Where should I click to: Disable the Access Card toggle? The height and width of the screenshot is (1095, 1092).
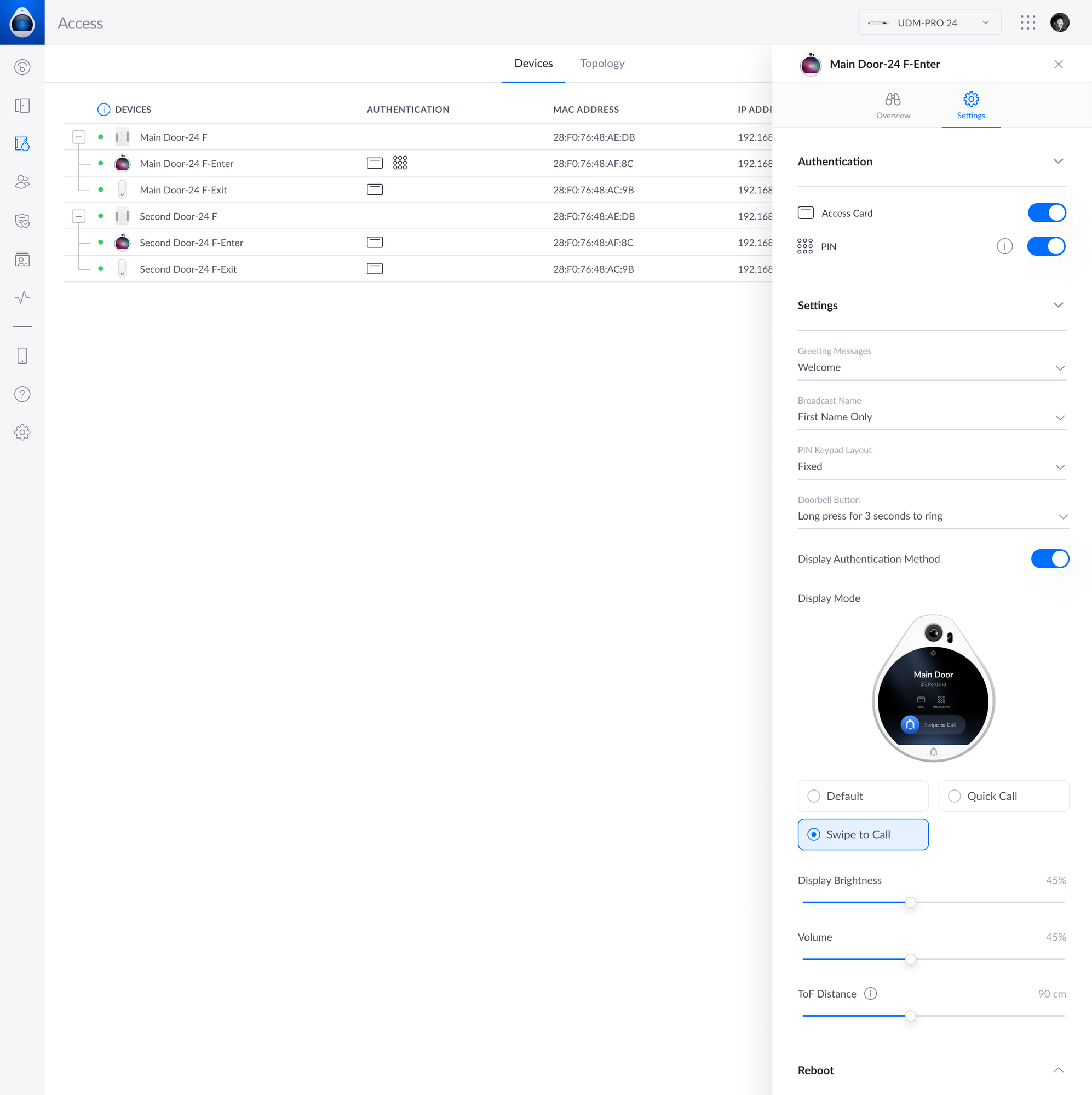(x=1046, y=212)
